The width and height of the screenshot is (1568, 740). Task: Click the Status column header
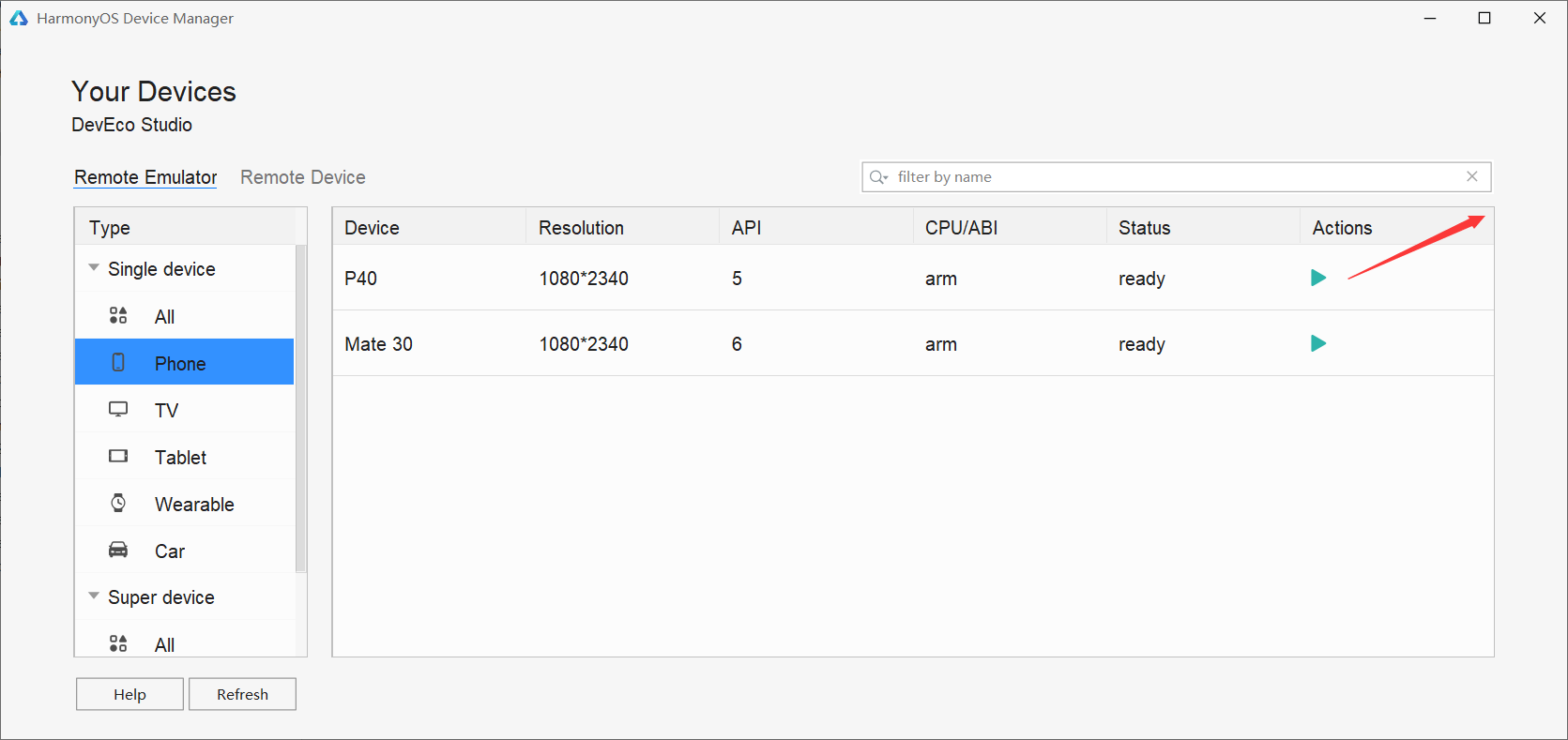1203,227
